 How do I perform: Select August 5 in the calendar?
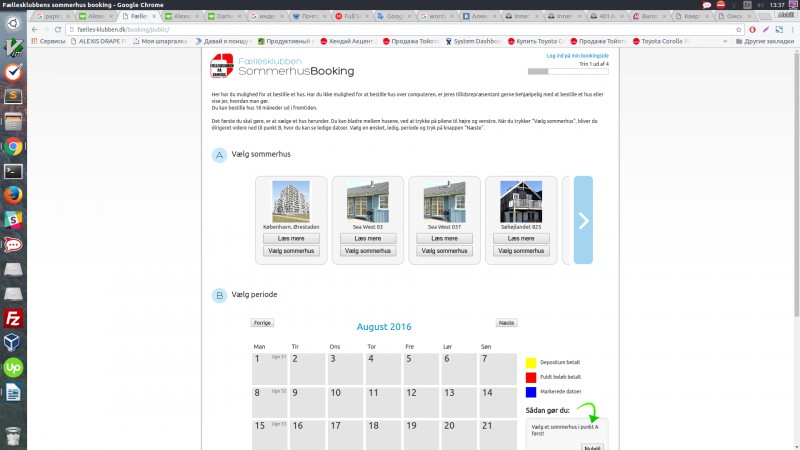421,368
